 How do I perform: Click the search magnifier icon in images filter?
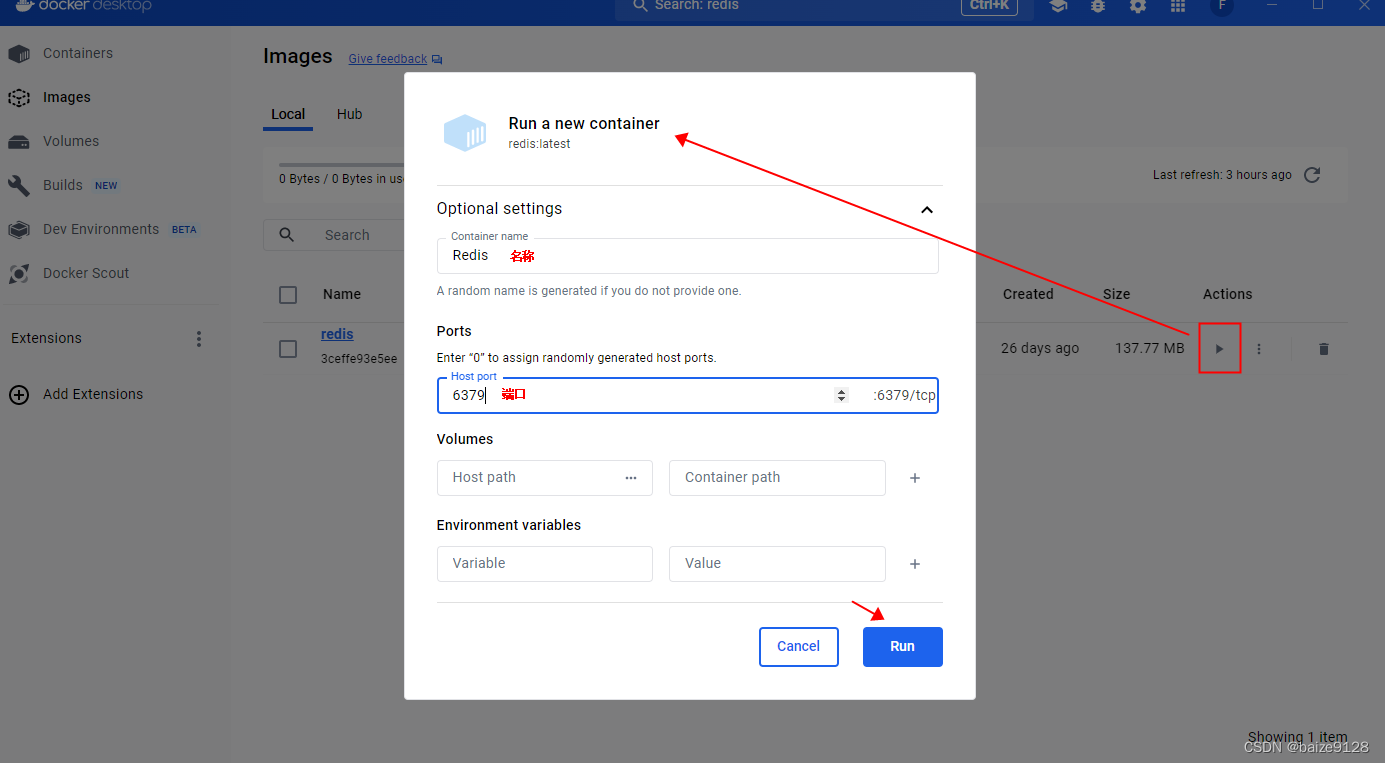[x=287, y=235]
